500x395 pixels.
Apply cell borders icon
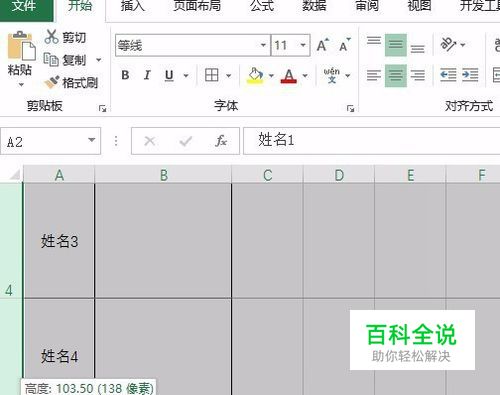(x=212, y=75)
